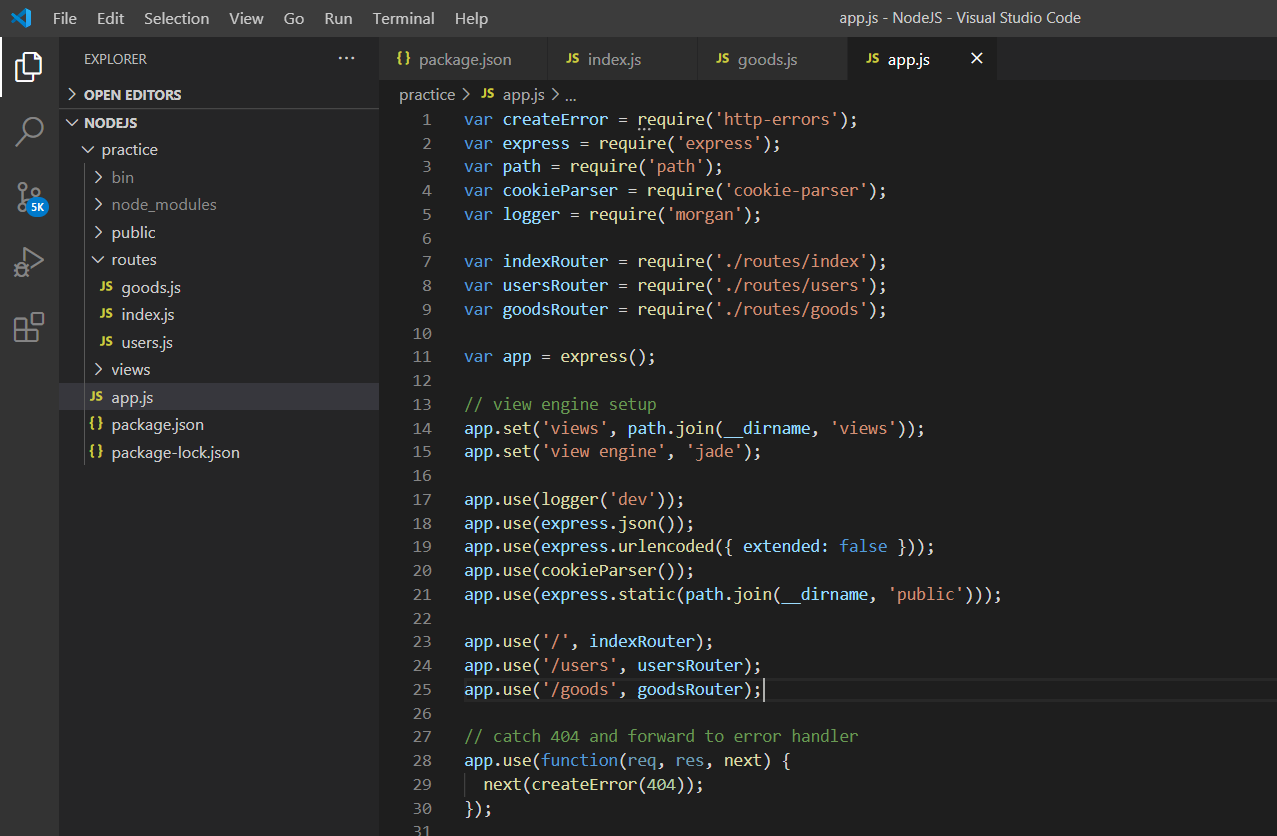This screenshot has width=1277, height=836.
Task: Click the '// view engine setup' comment
Action: [560, 404]
